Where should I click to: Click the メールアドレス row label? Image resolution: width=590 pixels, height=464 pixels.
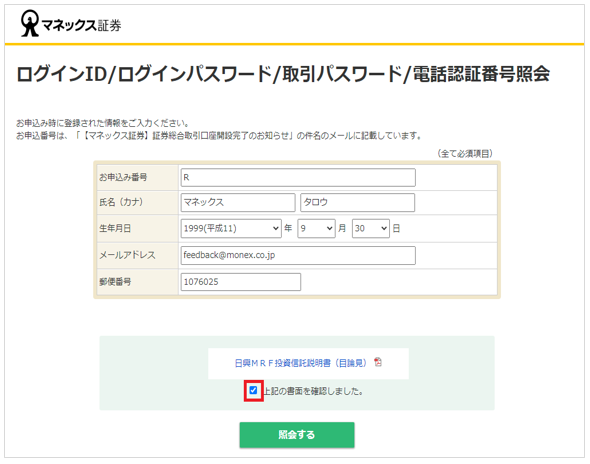(x=127, y=255)
